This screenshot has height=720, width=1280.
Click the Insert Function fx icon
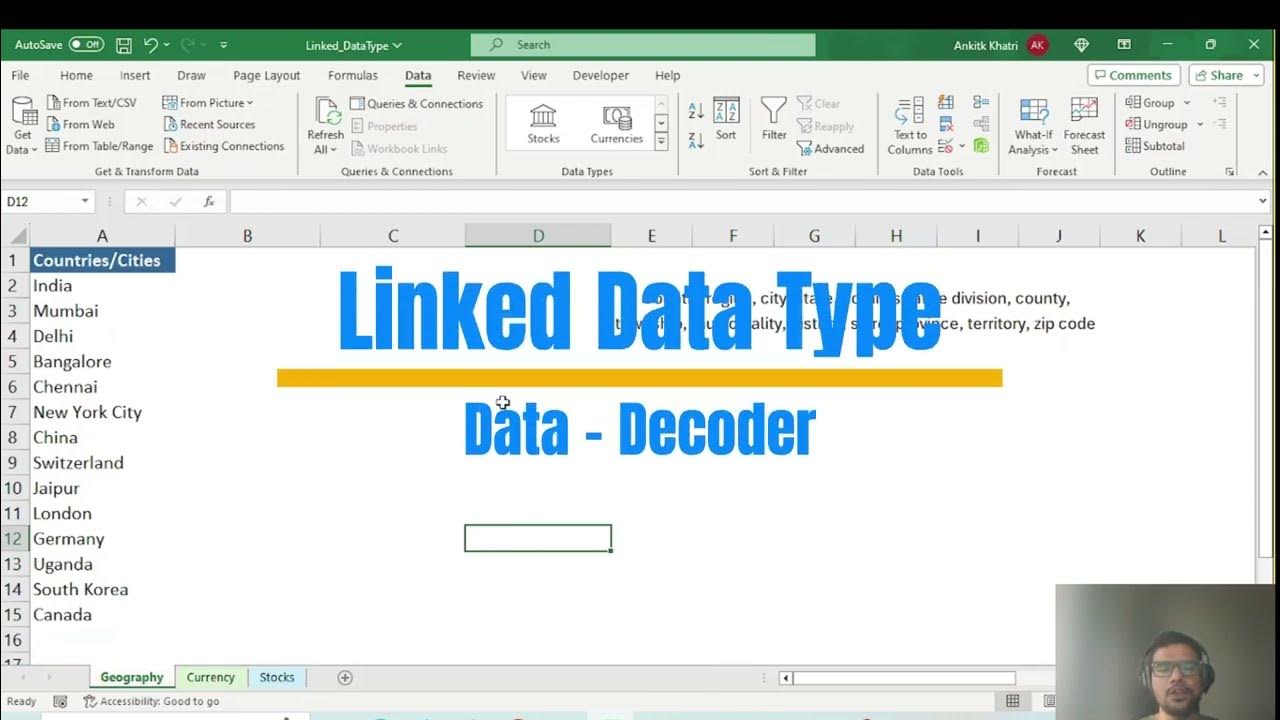point(209,201)
